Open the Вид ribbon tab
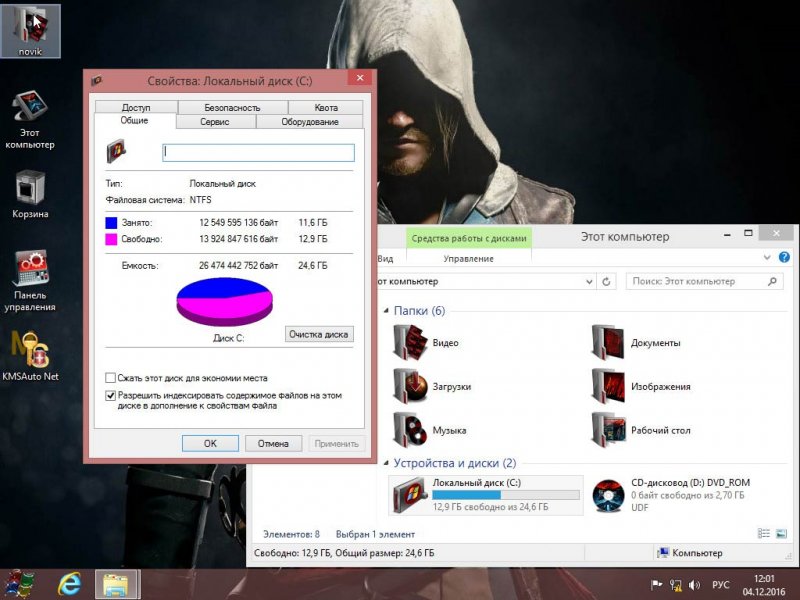 pos(385,259)
